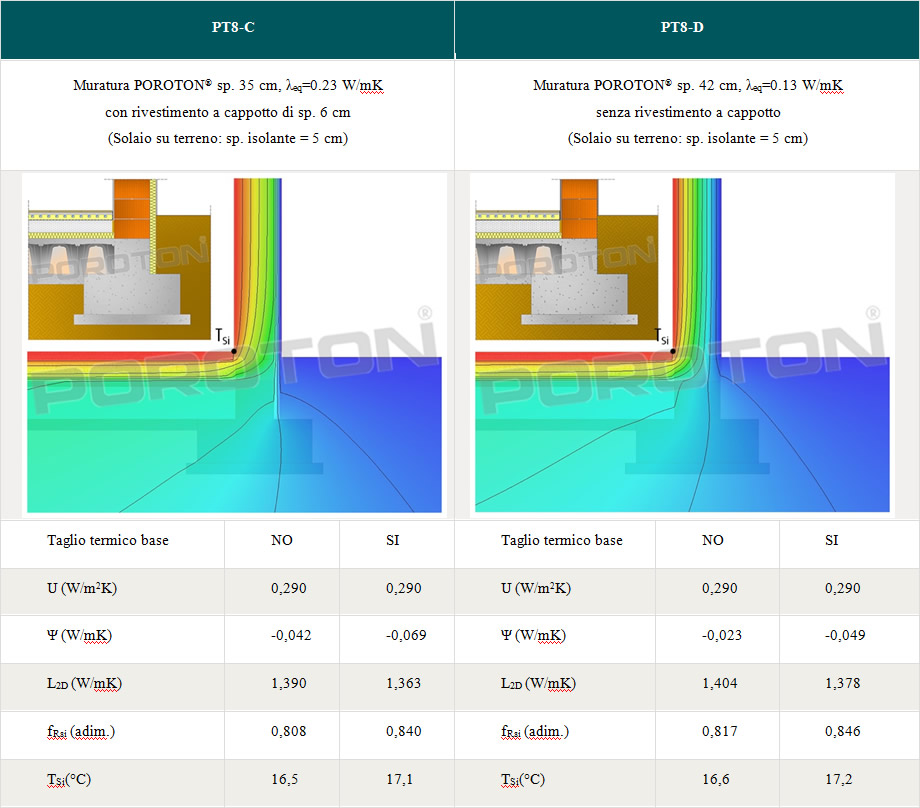Click the 'Ψ (W/mK)' row label for PT8-D
This screenshot has height=808, width=920.
[533, 635]
